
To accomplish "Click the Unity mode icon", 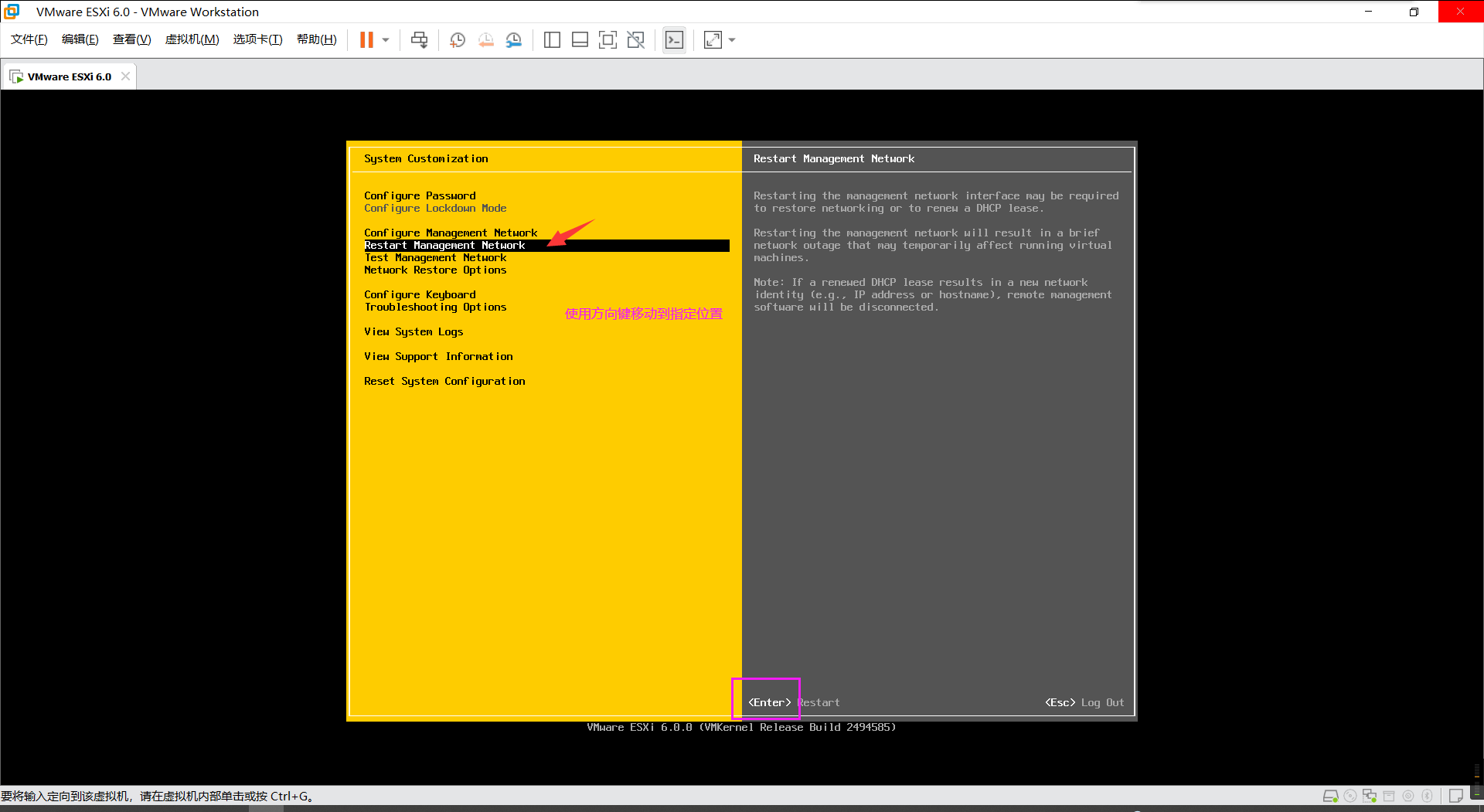I will tap(636, 40).
